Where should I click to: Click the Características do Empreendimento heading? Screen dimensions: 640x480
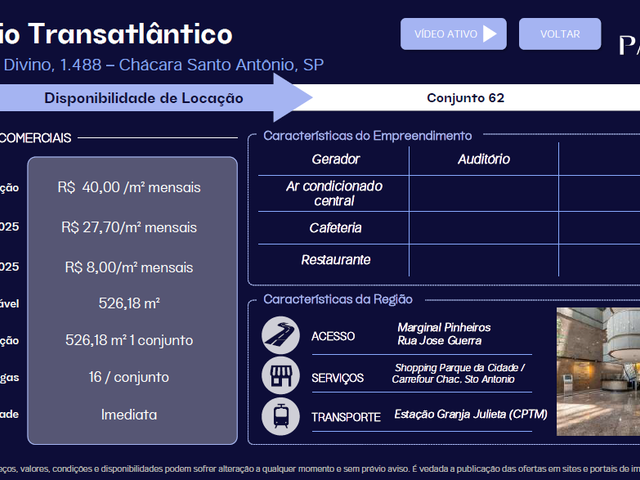(x=367, y=136)
